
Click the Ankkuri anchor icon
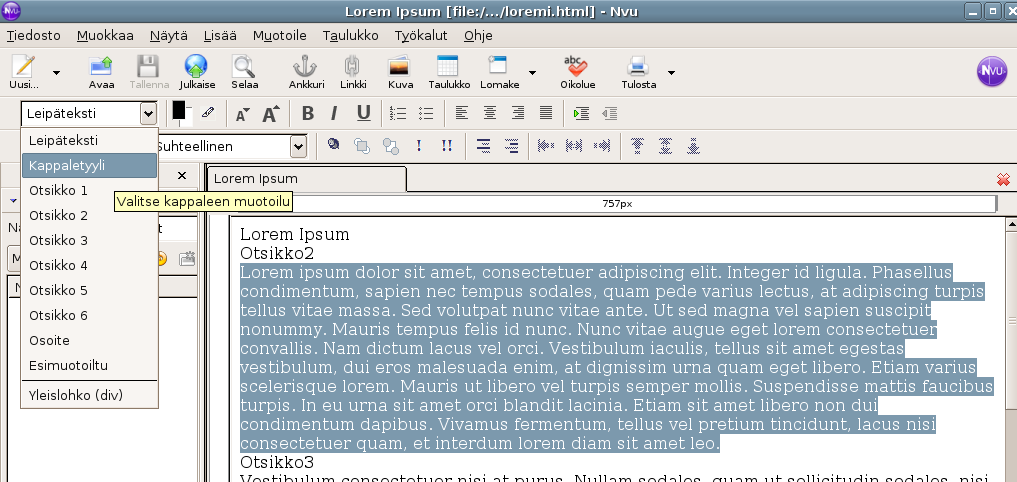click(x=306, y=70)
